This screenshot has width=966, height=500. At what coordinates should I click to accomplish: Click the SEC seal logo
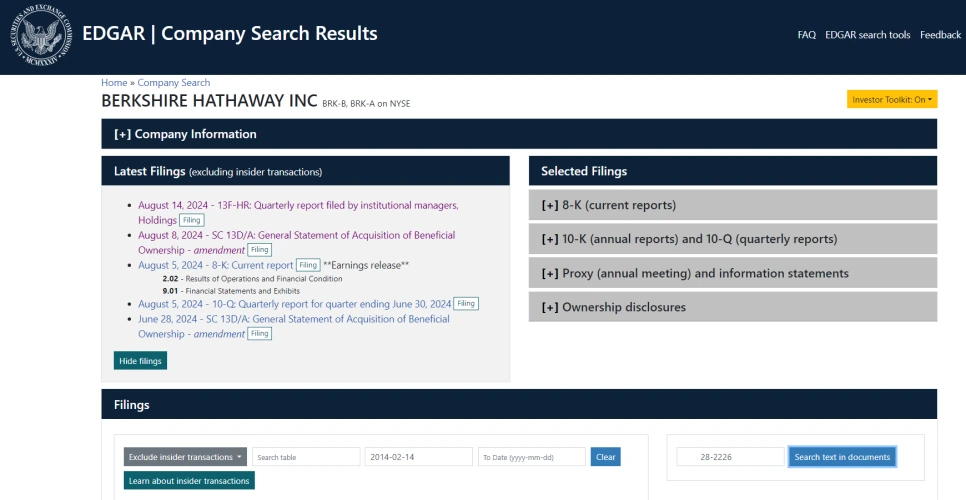41,36
